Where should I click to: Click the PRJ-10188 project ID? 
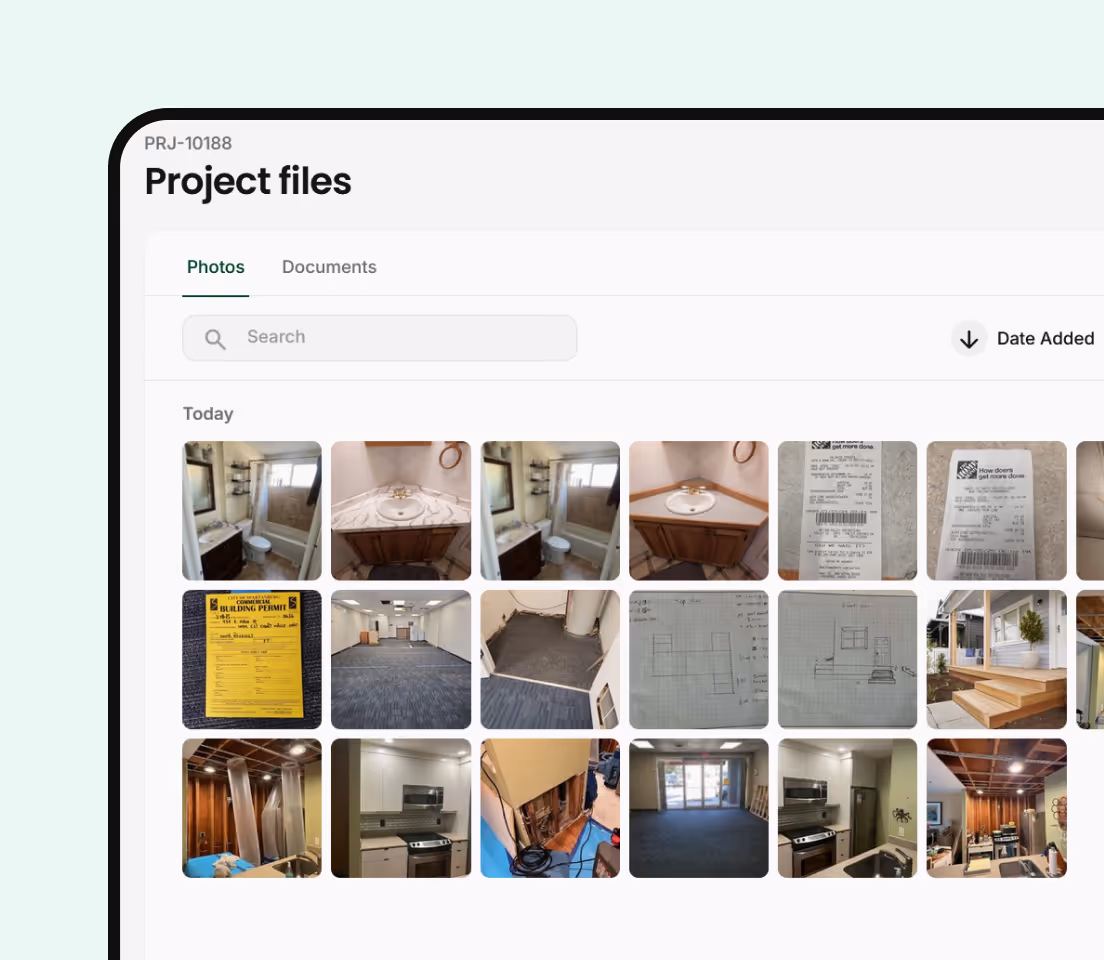[x=188, y=143]
